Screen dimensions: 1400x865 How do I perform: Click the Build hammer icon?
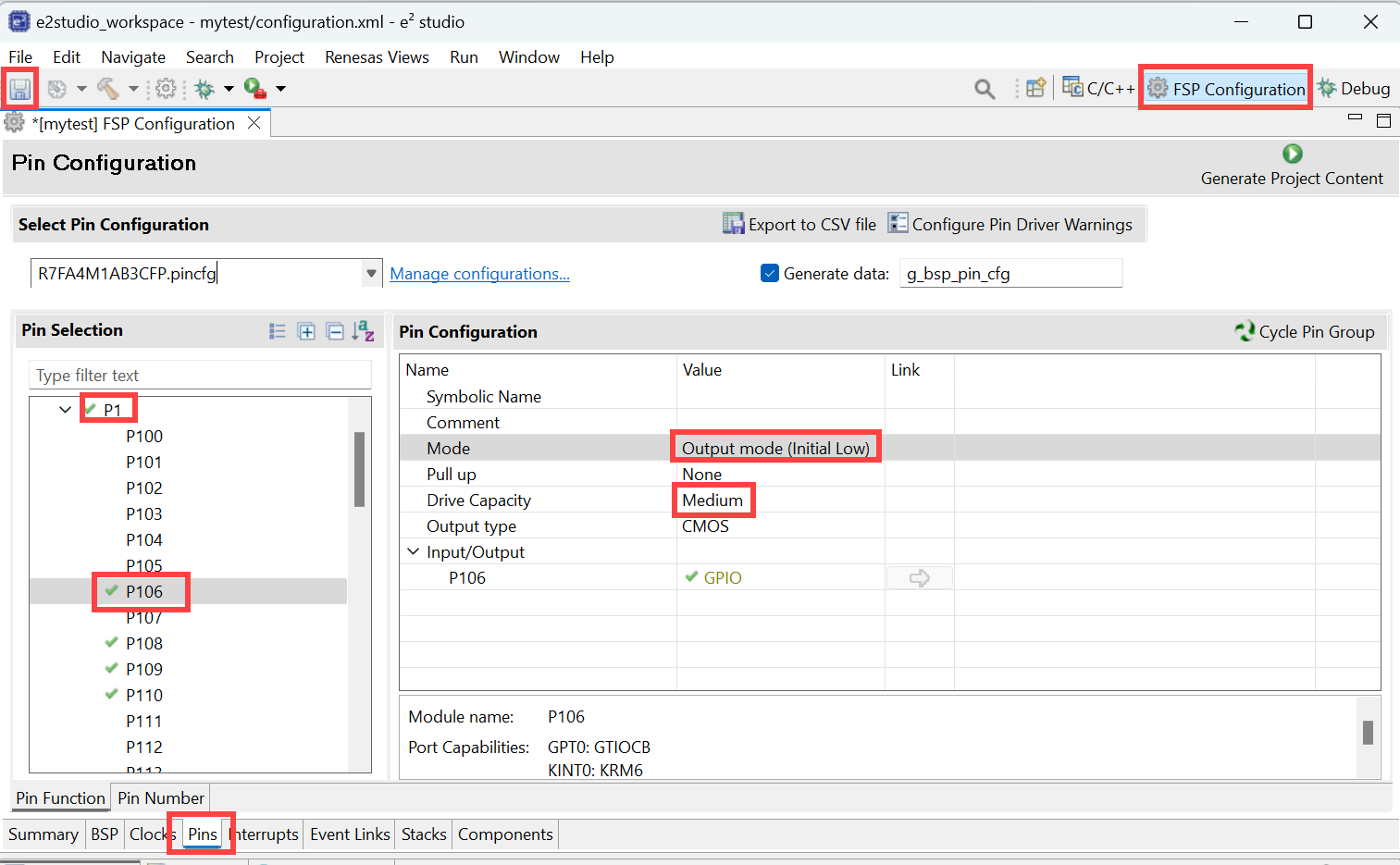[107, 89]
